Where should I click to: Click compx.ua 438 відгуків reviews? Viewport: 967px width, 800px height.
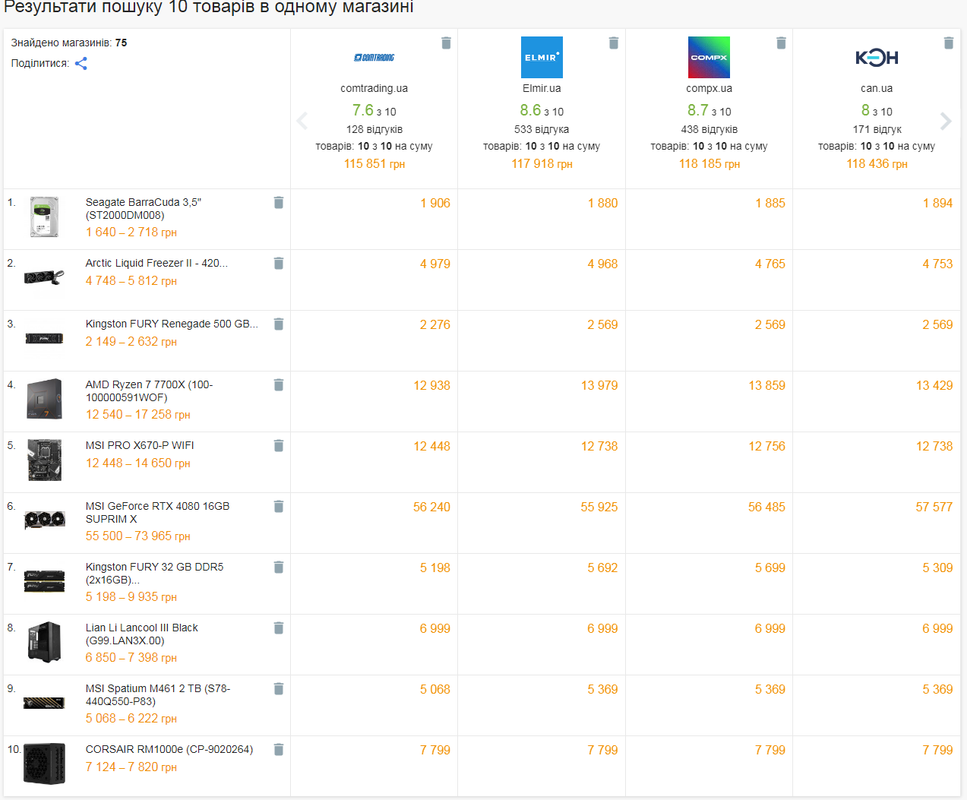[709, 130]
